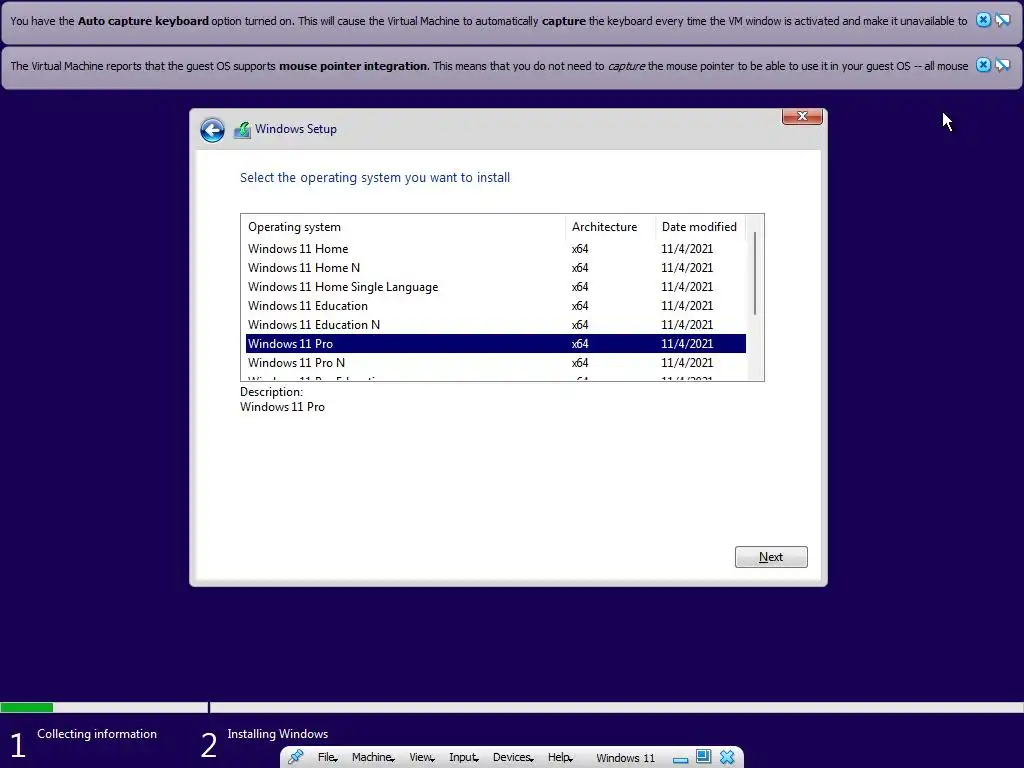Screen dimensions: 1024x768
Task: Close the Windows Setup dialog
Action: 802,116
